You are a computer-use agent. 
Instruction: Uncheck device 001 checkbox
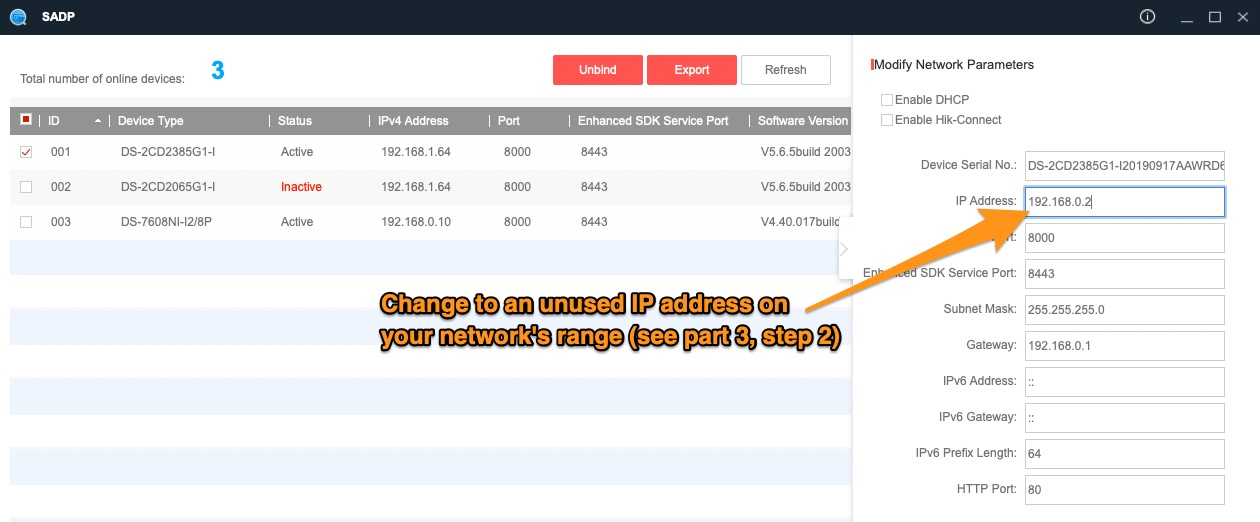[27, 152]
